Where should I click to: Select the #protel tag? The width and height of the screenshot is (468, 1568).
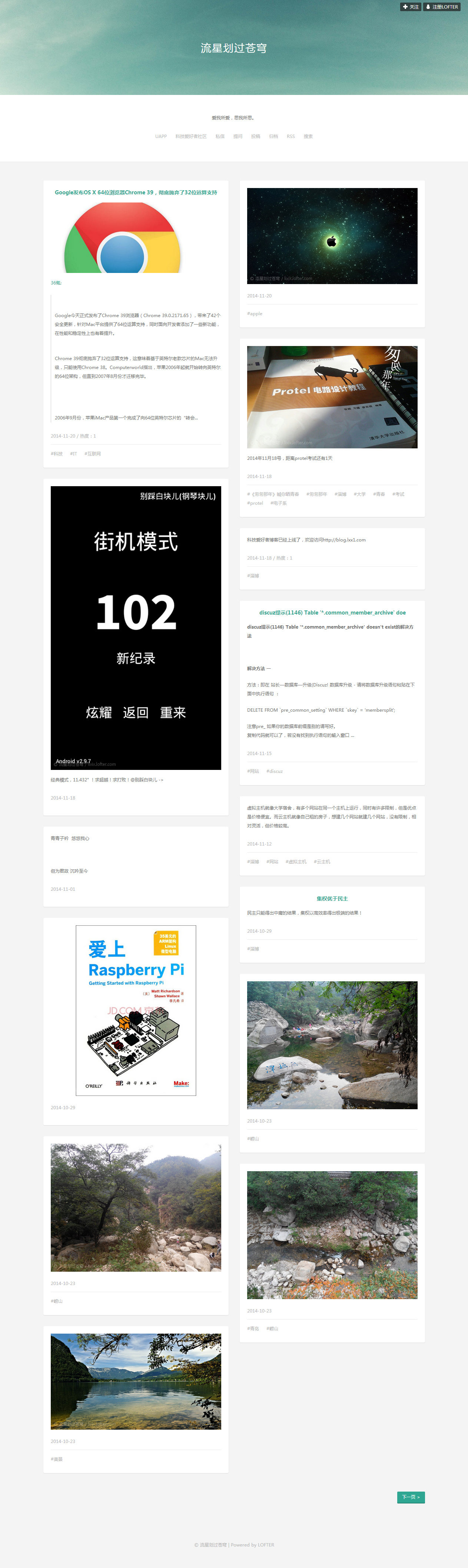(x=255, y=503)
